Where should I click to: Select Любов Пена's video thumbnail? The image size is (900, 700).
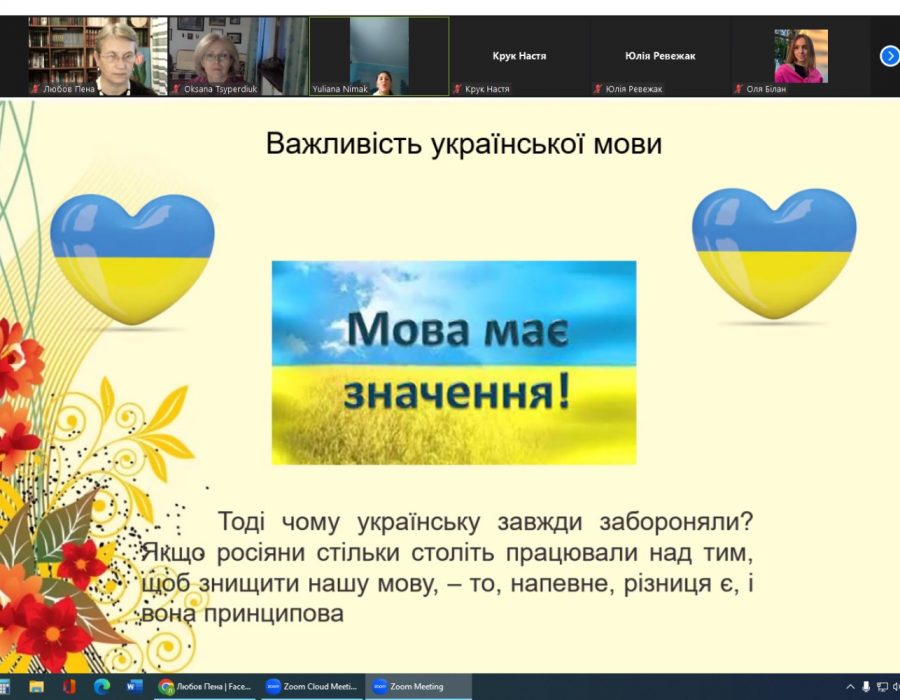(98, 56)
